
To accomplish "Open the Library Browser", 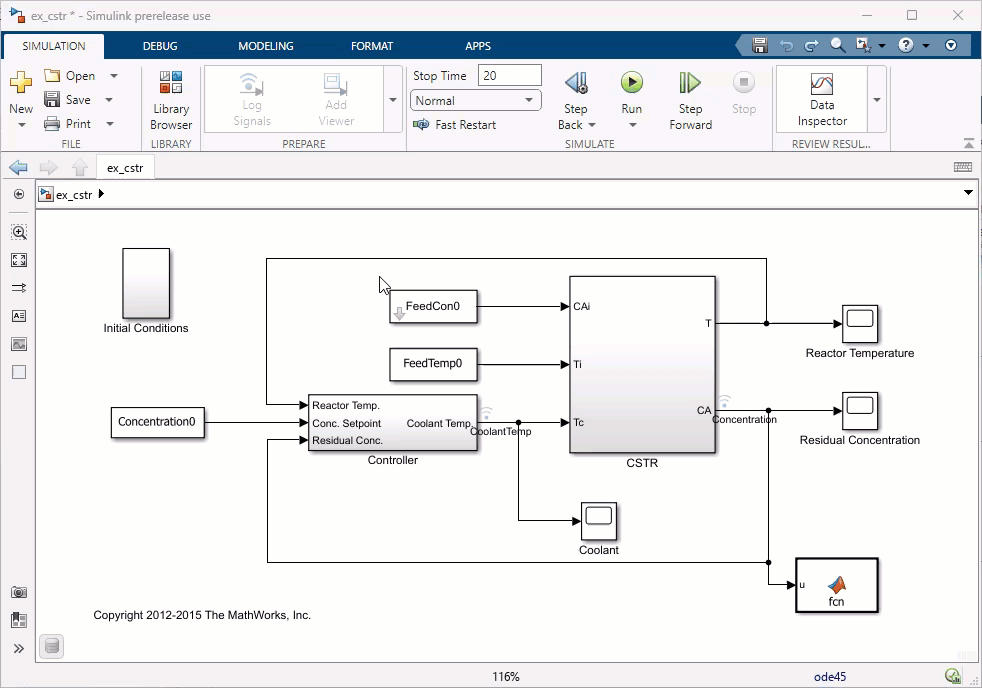I will 171,100.
